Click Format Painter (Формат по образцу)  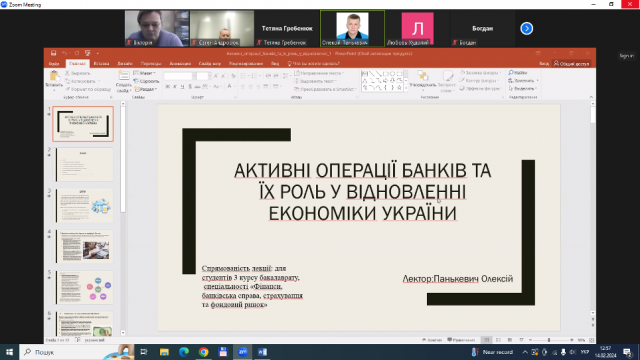(88, 89)
